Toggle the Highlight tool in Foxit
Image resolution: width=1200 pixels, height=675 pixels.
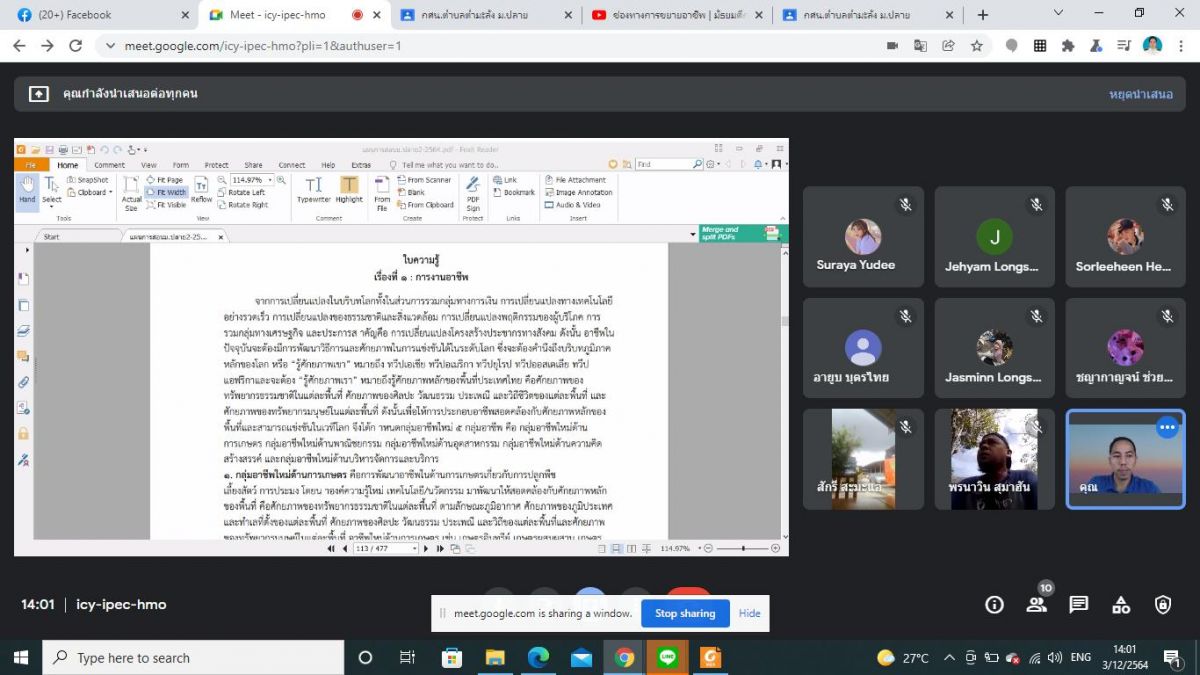point(349,189)
